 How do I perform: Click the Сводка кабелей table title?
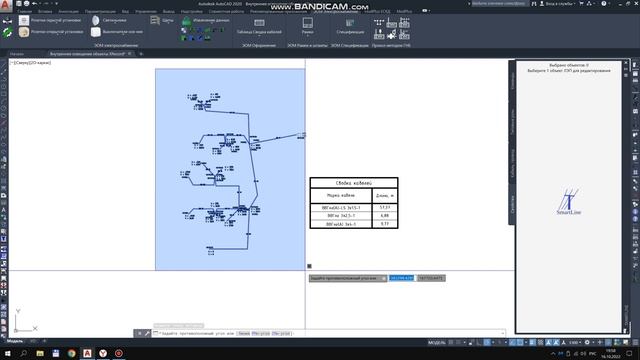click(x=353, y=183)
